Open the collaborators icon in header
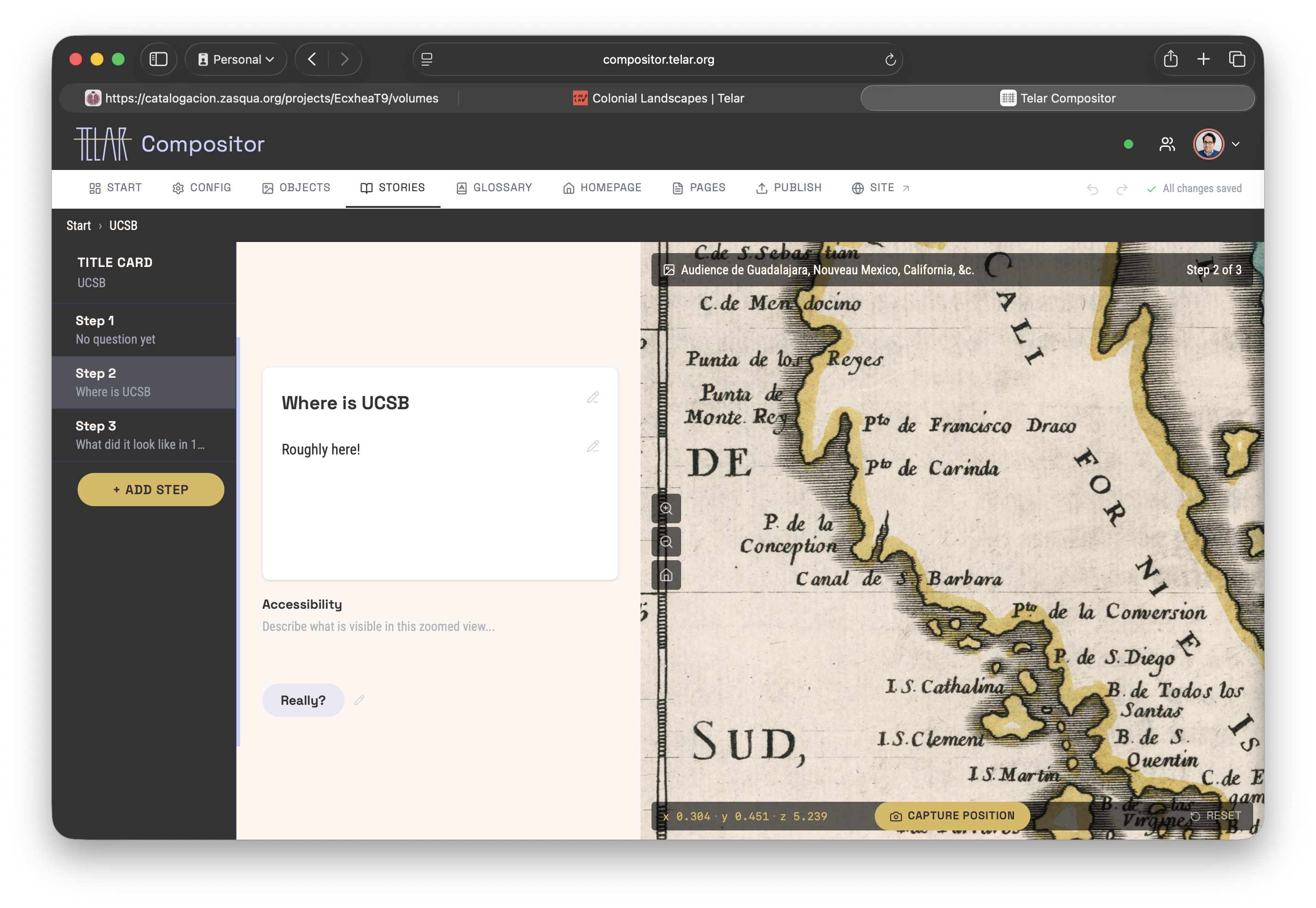Screen dimensions: 1316x908 (1167, 144)
